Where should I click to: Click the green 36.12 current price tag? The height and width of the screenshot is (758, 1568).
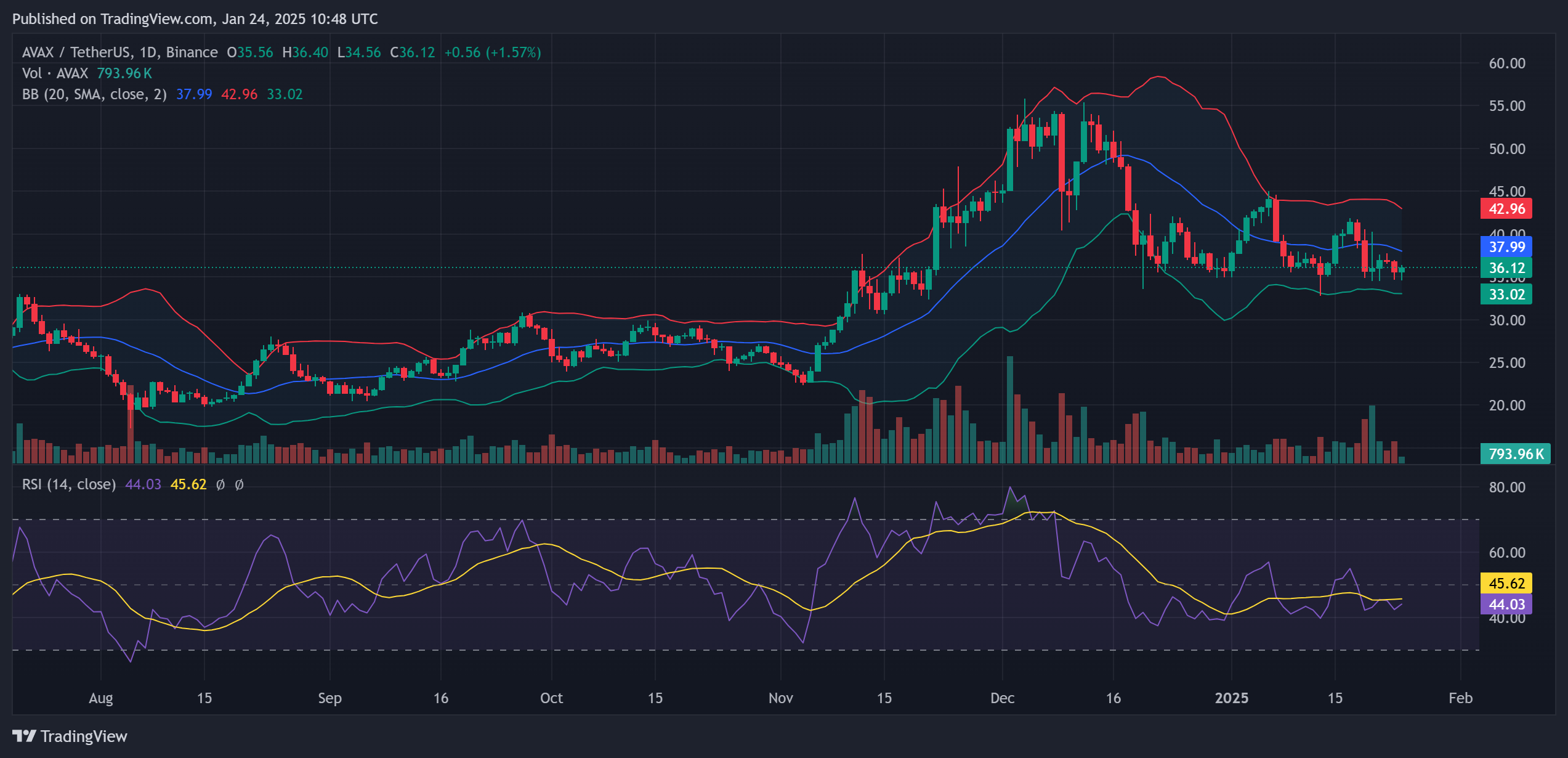[1506, 268]
